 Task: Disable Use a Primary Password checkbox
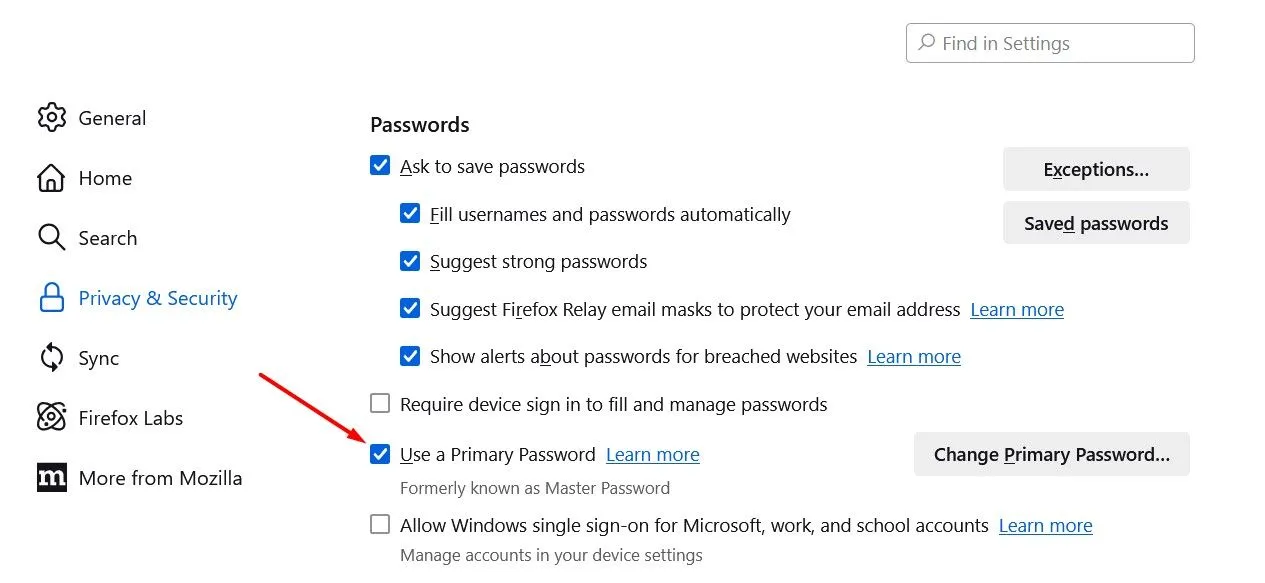pos(380,455)
